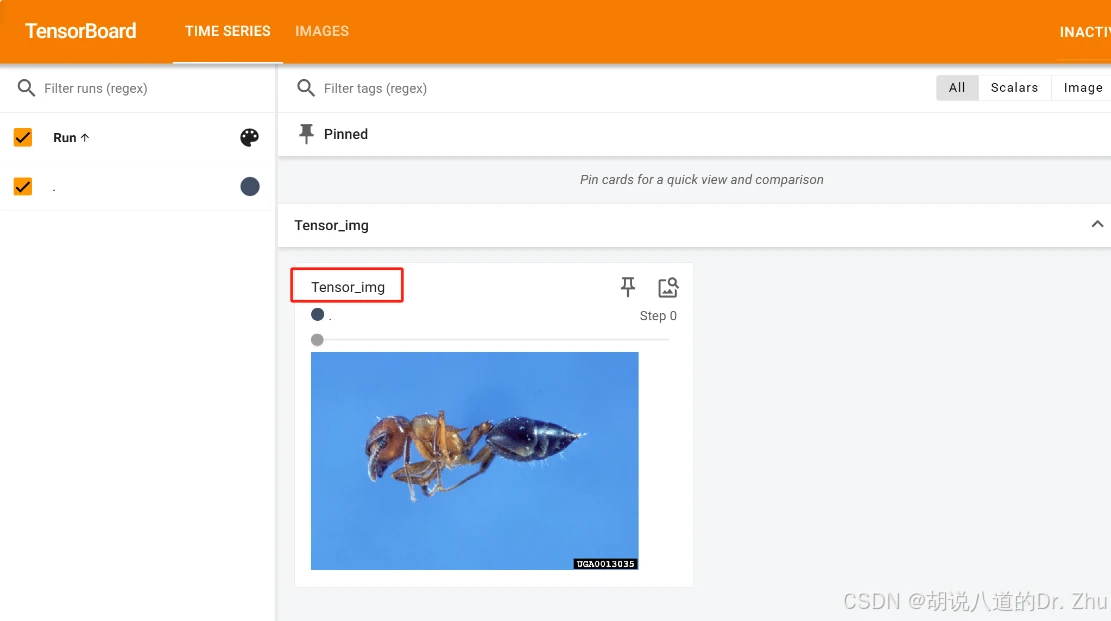Uncheck the '.' run checkbox
Viewport: 1111px width, 621px height.
tap(23, 186)
